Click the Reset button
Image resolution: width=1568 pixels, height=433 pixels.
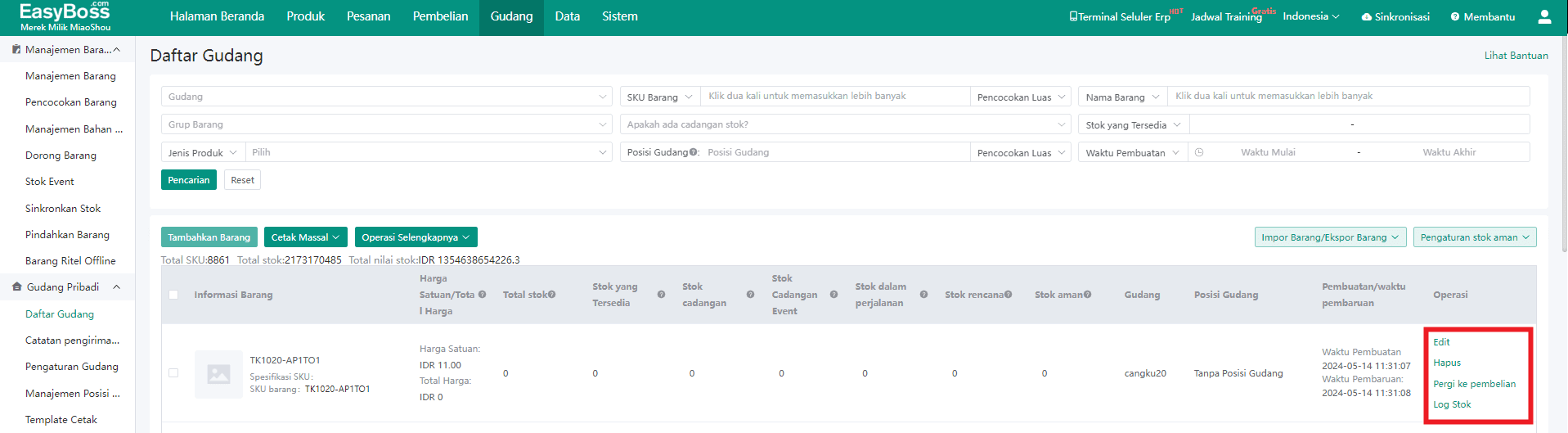click(242, 180)
